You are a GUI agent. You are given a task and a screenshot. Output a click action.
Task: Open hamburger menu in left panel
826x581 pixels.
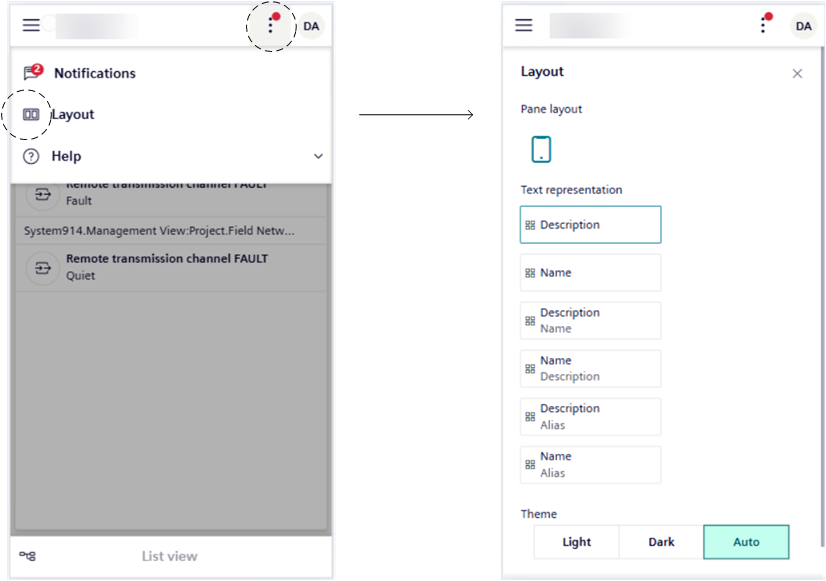(31, 26)
